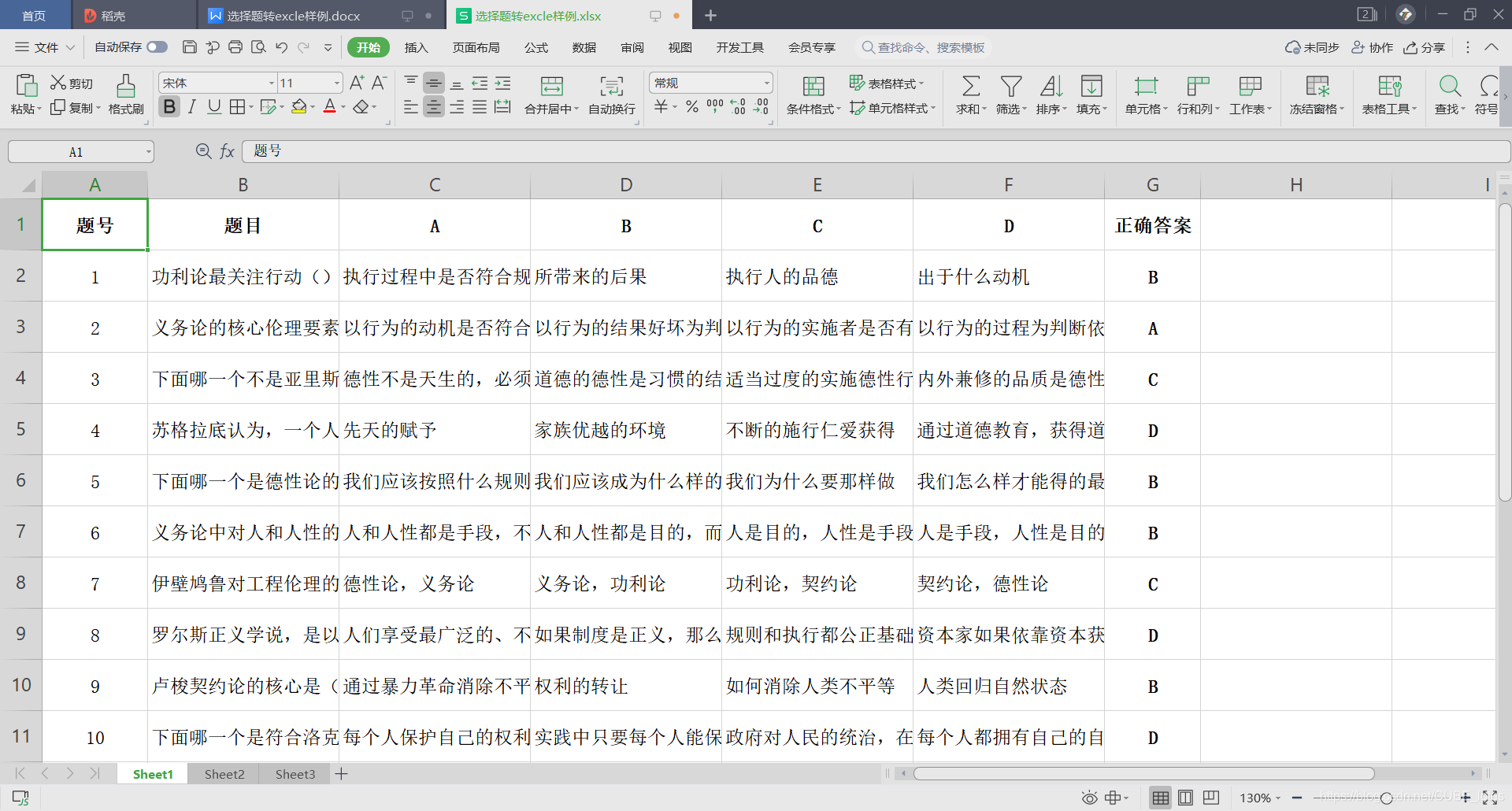Image resolution: width=1512 pixels, height=811 pixels.
Task: Open the fill color bucket swatch
Action: 298,106
